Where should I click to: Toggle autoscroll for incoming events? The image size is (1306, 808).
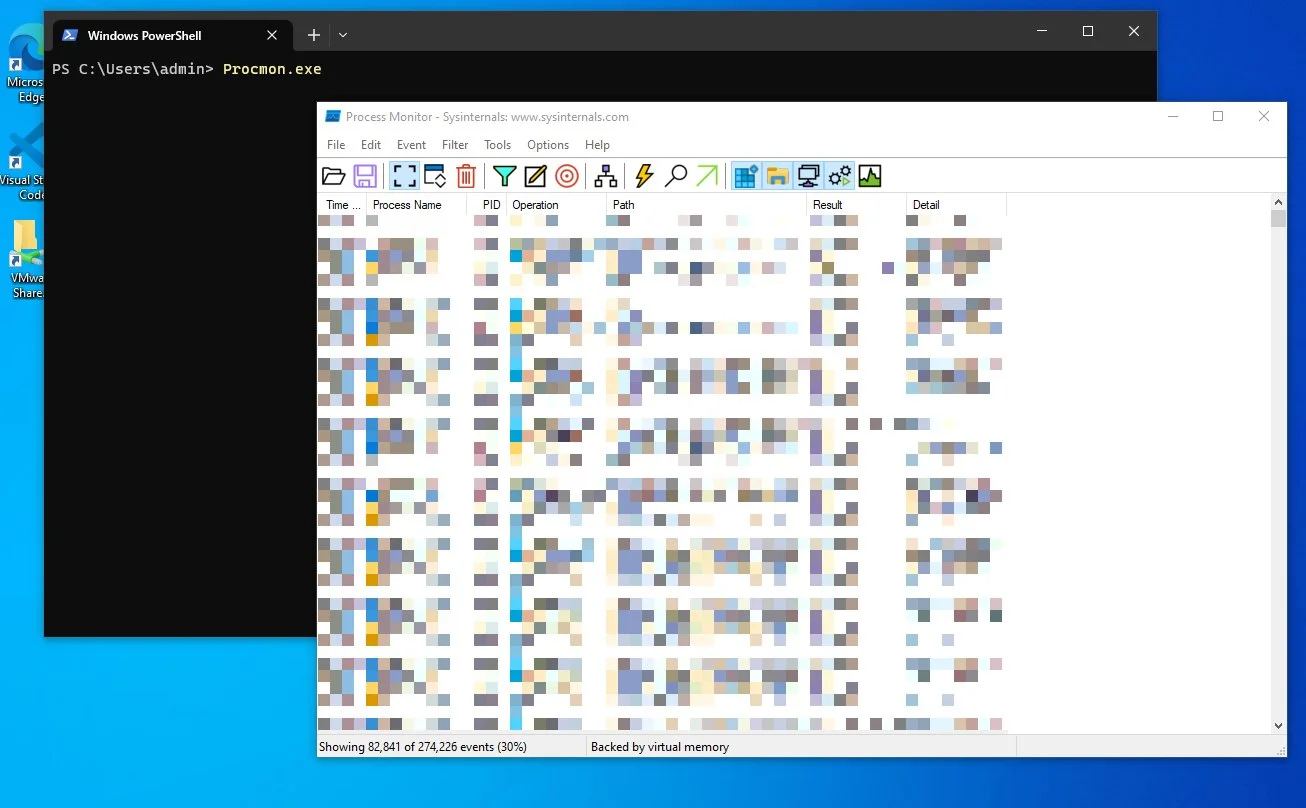coord(434,175)
